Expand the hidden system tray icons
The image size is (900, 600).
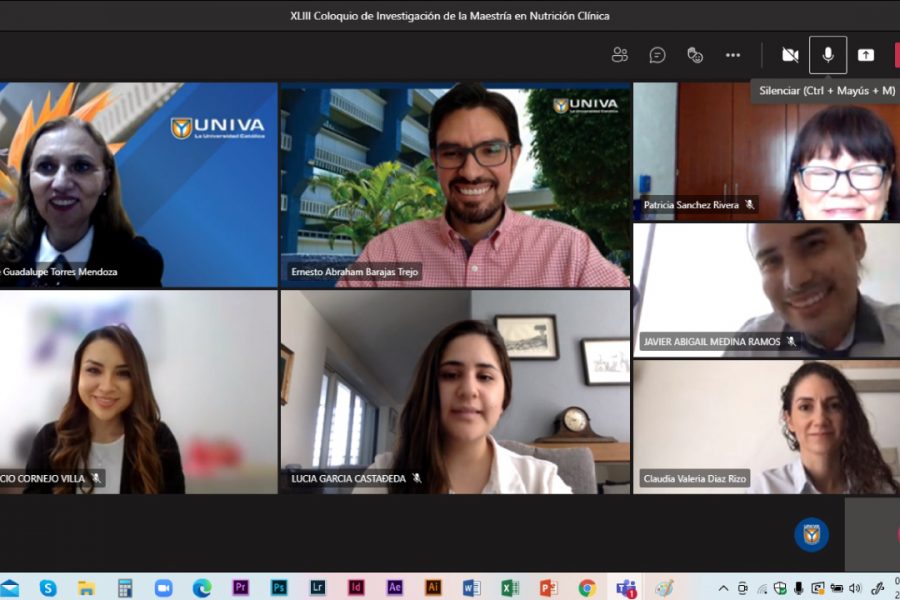[x=723, y=588]
